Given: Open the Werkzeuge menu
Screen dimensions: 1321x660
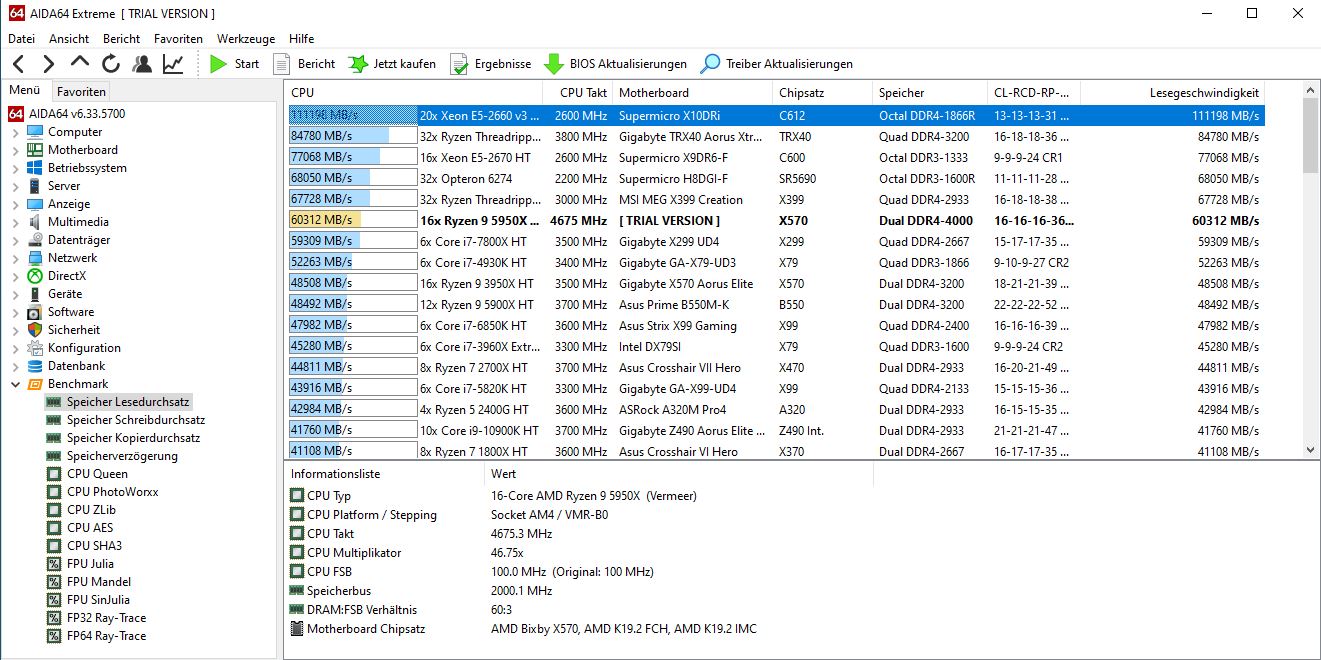Looking at the screenshot, I should coord(246,38).
